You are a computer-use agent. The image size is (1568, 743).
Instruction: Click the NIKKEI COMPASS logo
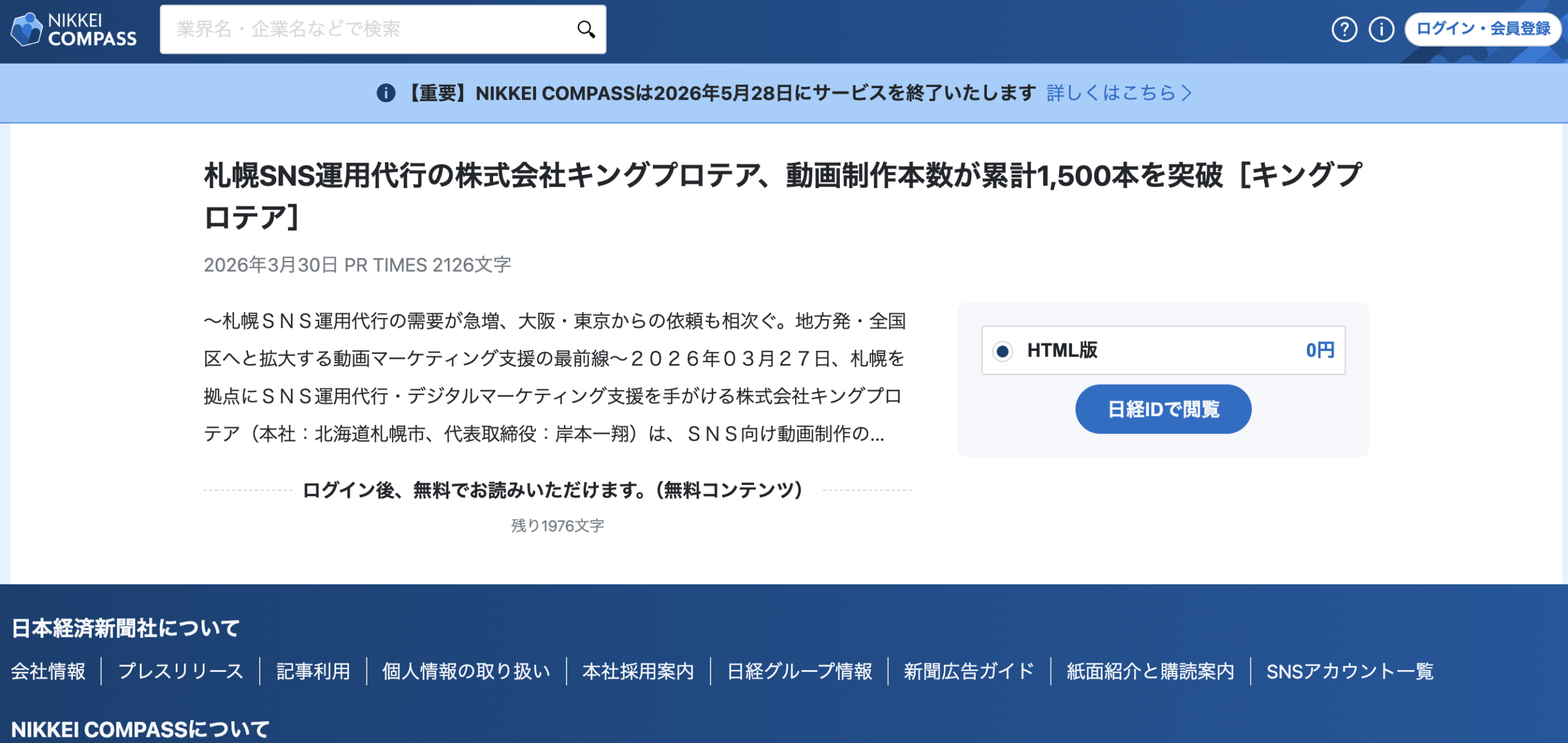pyautogui.click(x=73, y=29)
